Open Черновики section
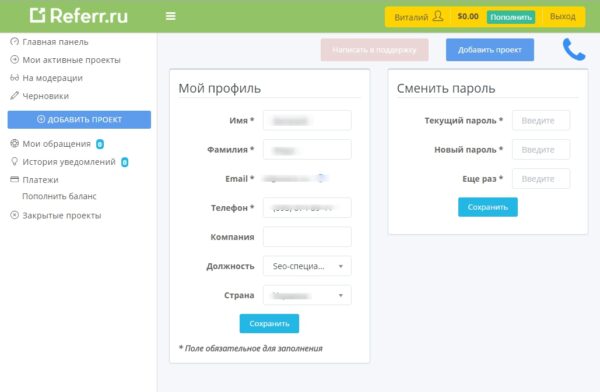 (46, 96)
